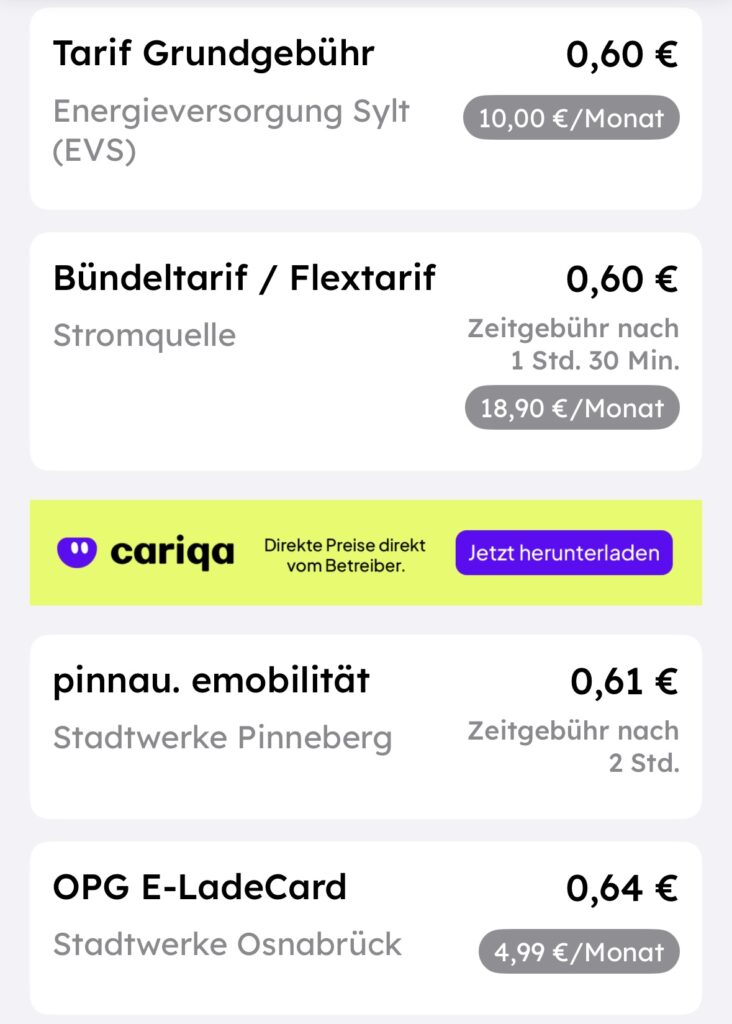
Task: Tap the Direkte Preise direkt vom Betreiber text
Action: [x=345, y=555]
